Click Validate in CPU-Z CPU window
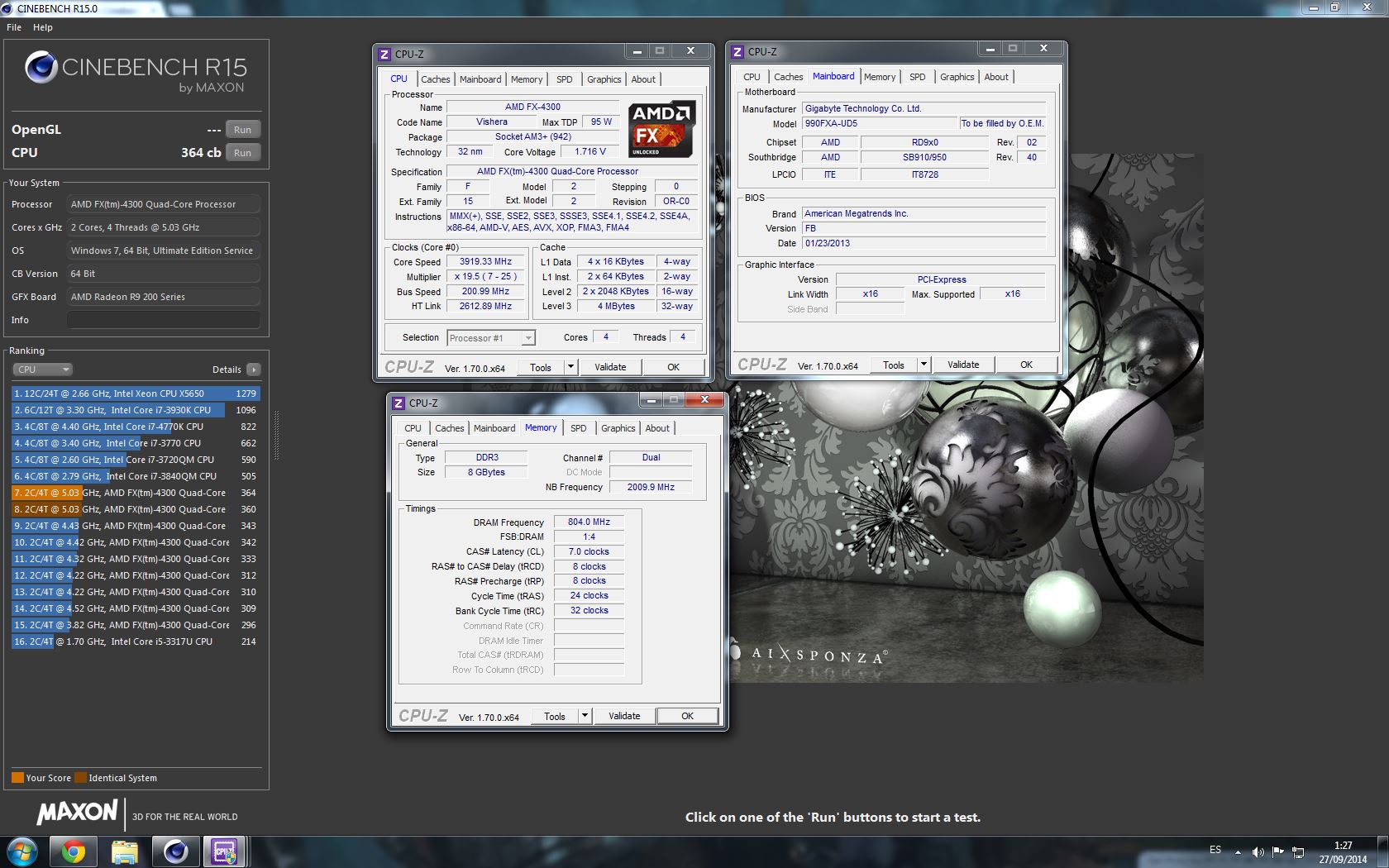The width and height of the screenshot is (1389, 868). (610, 367)
